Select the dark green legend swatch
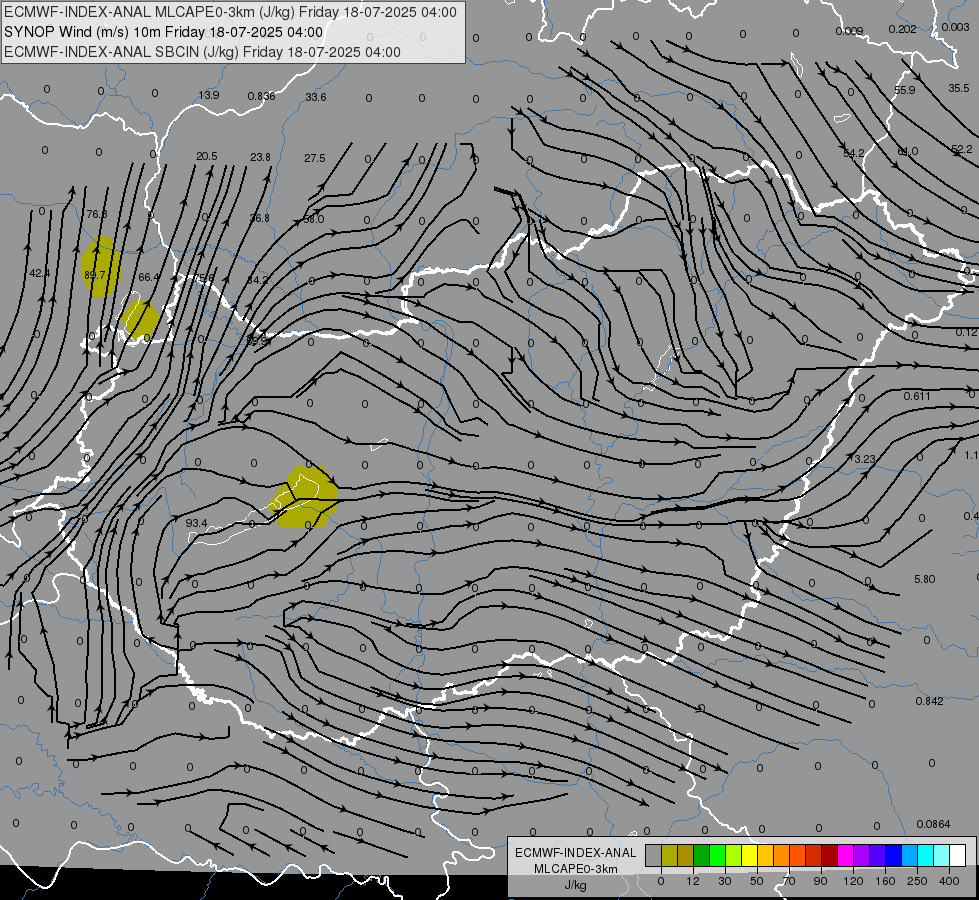 point(701,856)
